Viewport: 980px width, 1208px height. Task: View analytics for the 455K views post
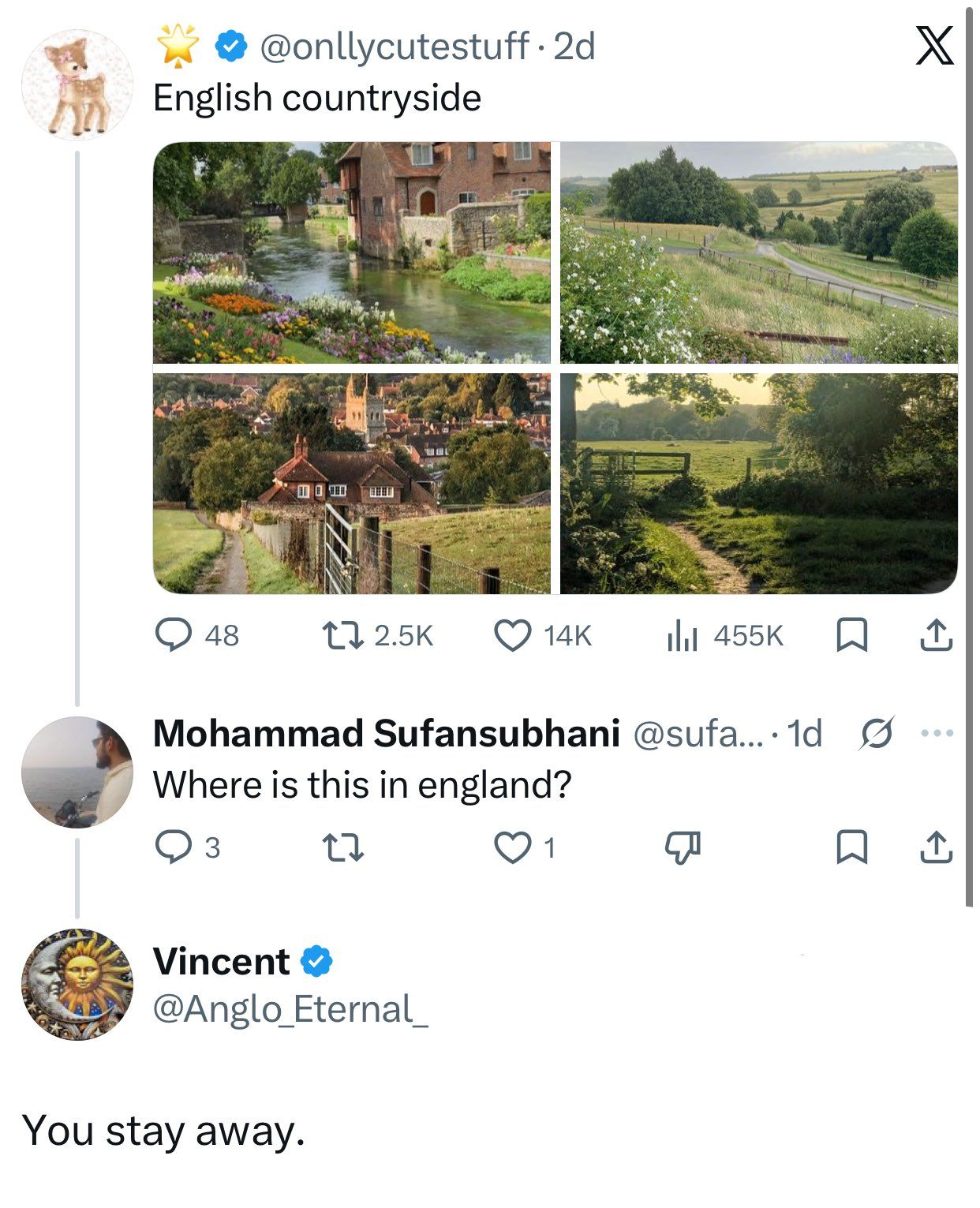click(x=683, y=635)
